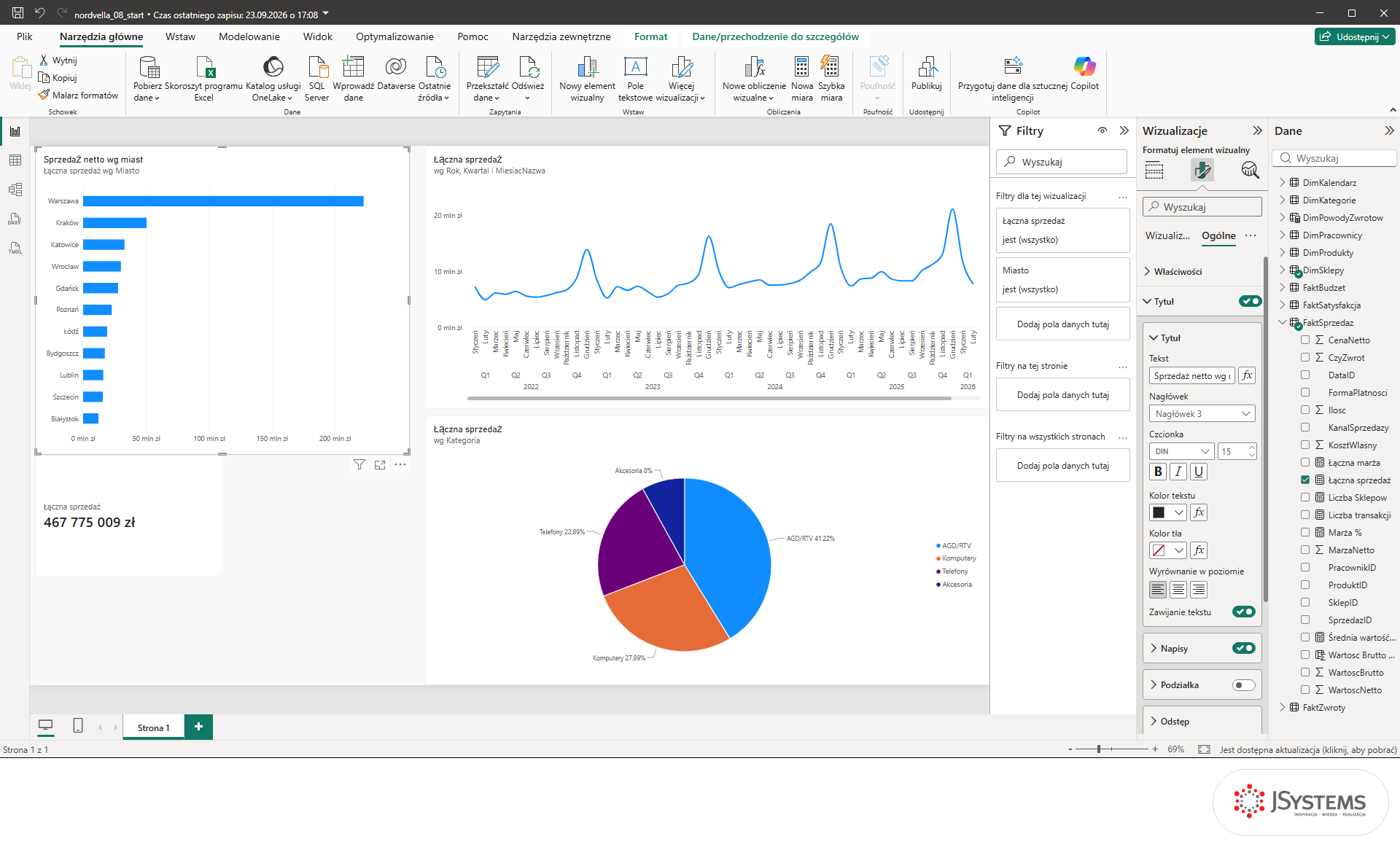
Task: Toggle the Tytuł switch off
Action: [1250, 301]
